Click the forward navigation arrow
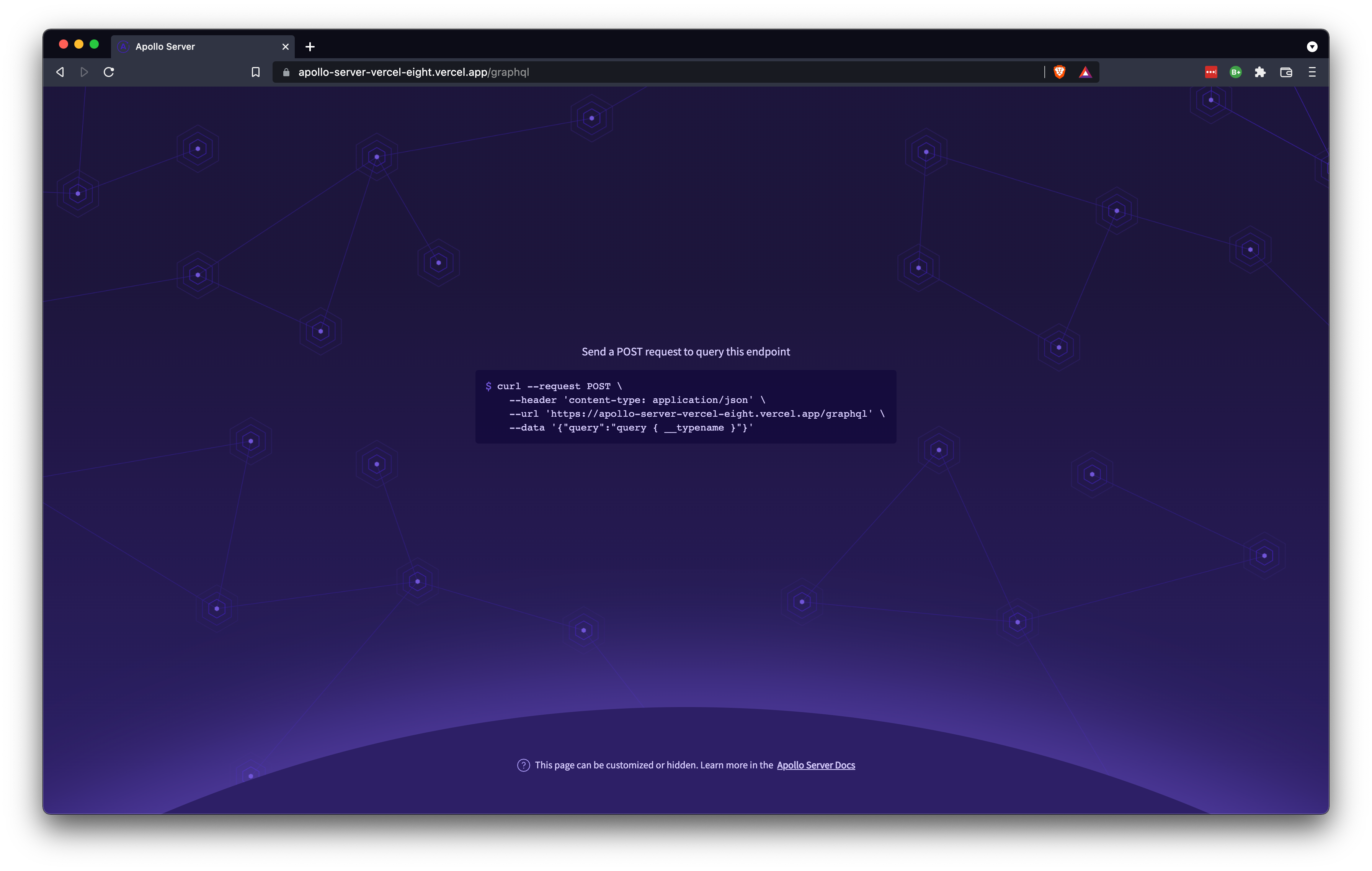Screen dimensions: 1372x871 click(x=84, y=72)
